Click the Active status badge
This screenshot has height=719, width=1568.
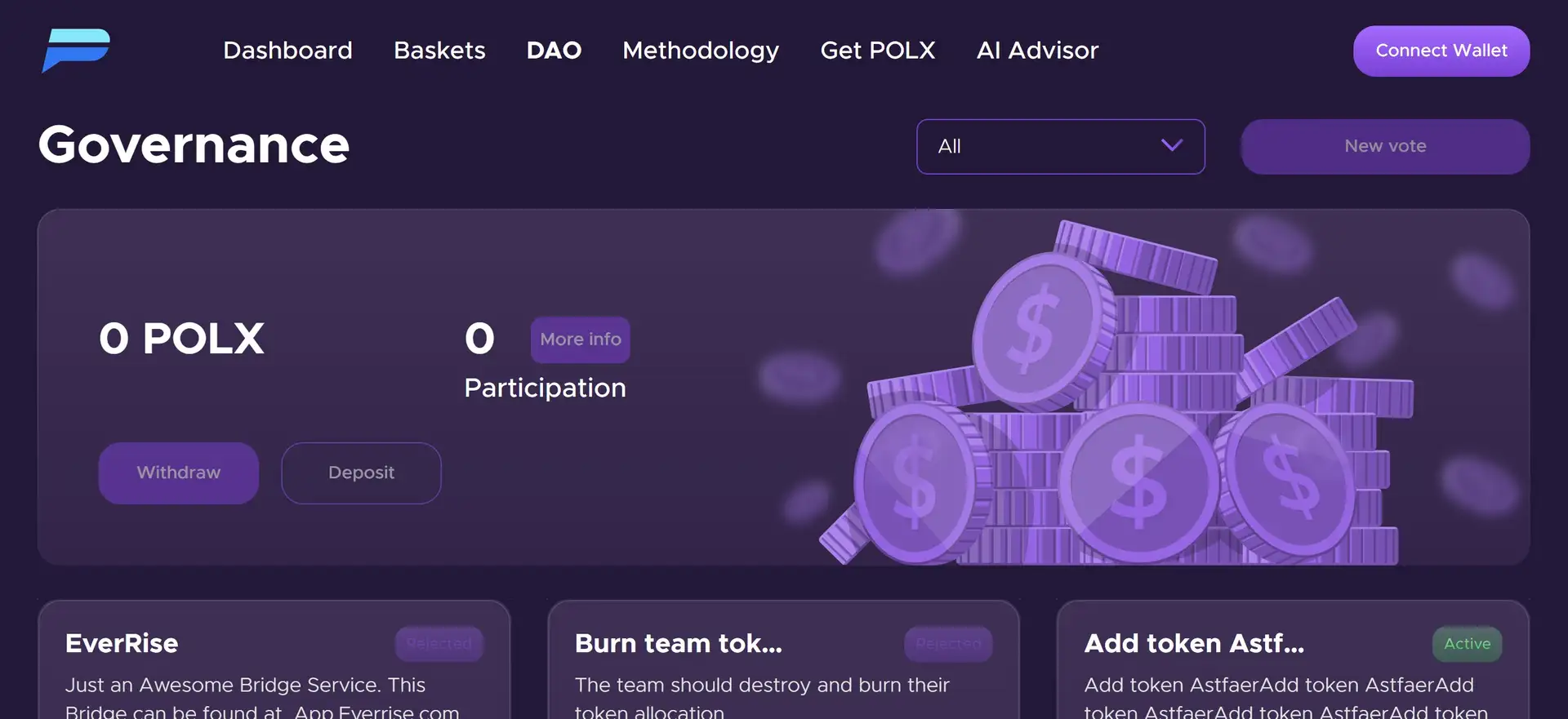[1467, 644]
